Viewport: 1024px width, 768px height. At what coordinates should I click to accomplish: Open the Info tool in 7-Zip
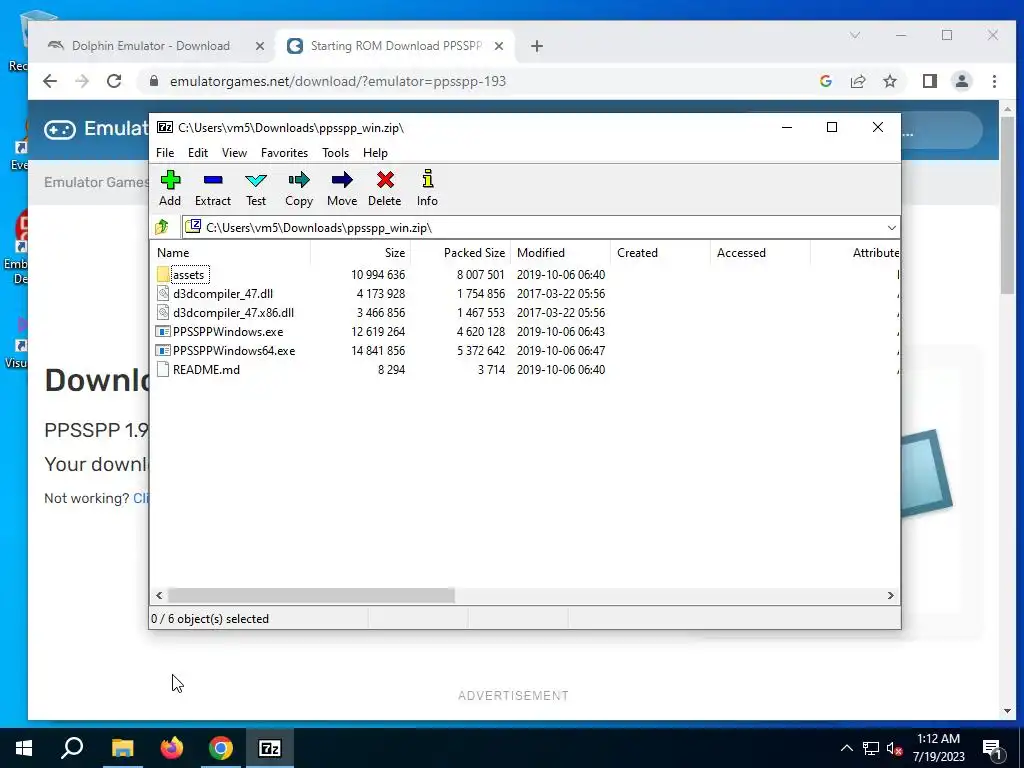427,189
